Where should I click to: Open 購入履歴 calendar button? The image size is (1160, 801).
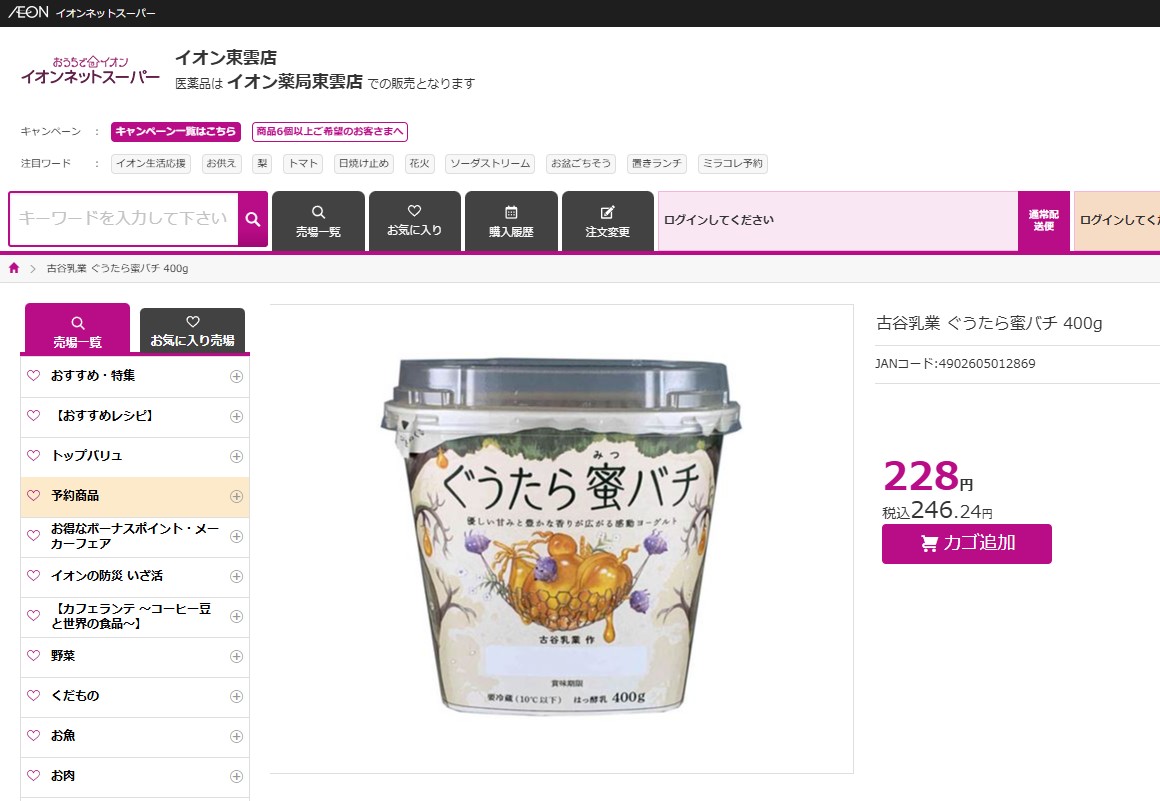(x=511, y=221)
